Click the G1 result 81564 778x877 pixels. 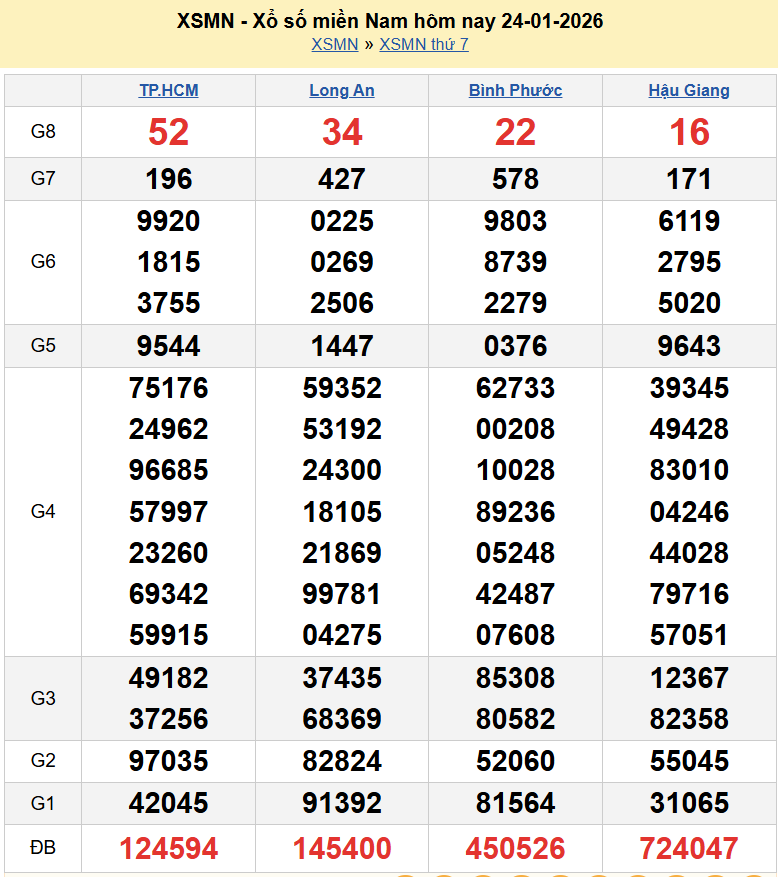click(x=515, y=803)
